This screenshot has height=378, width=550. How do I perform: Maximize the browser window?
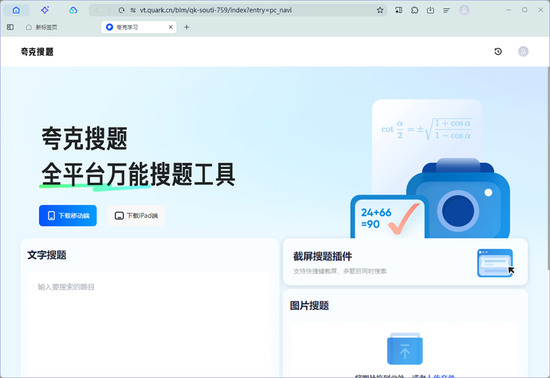[x=524, y=10]
